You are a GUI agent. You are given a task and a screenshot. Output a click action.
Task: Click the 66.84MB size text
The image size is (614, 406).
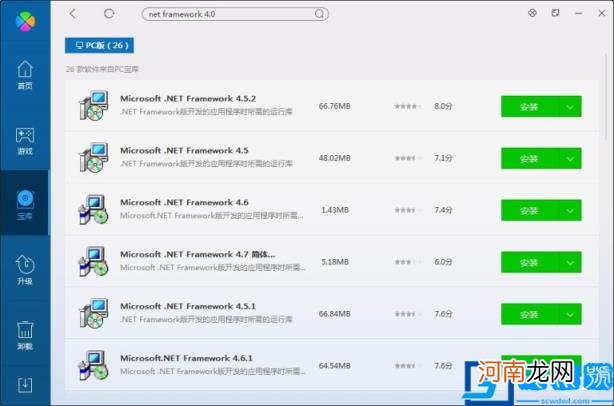[x=335, y=314]
